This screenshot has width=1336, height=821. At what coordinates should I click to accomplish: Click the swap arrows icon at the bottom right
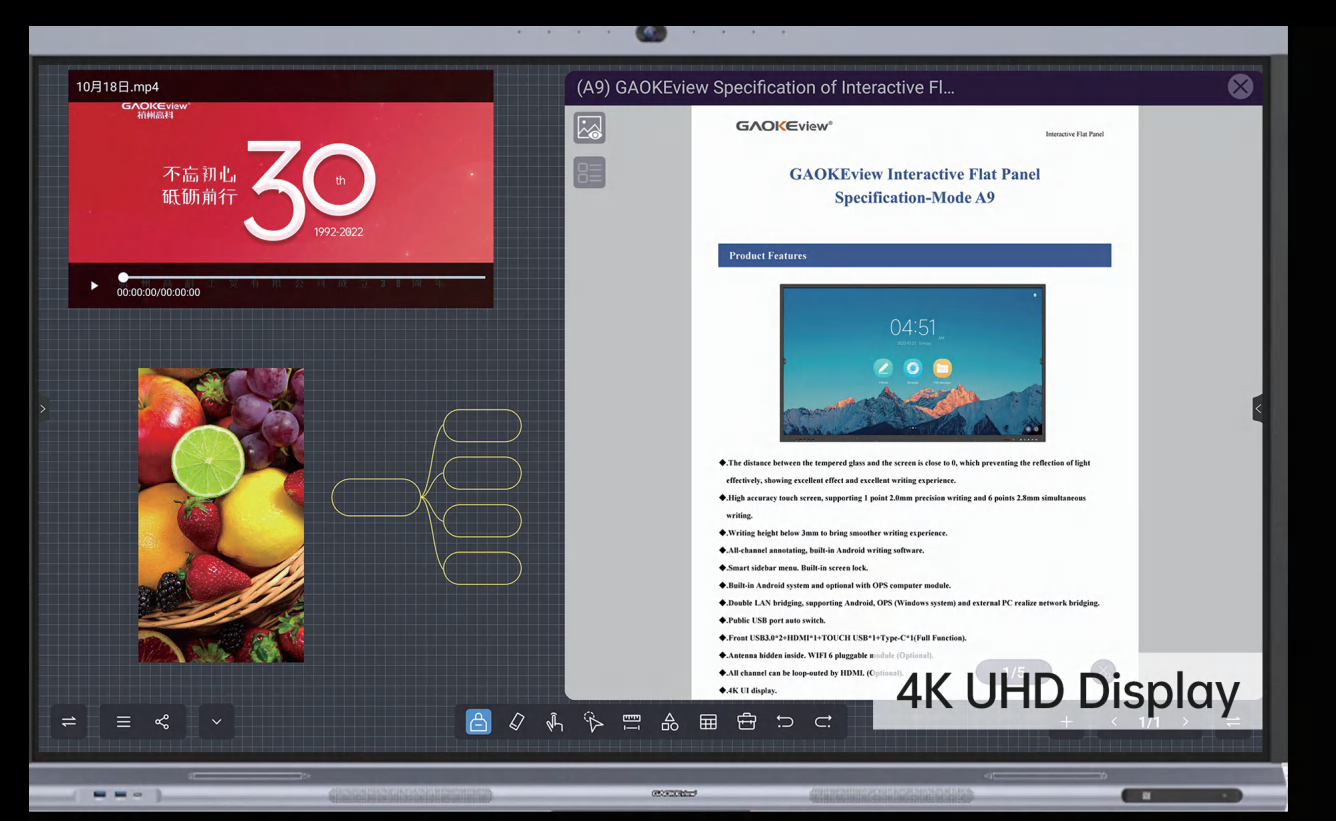tap(1233, 722)
